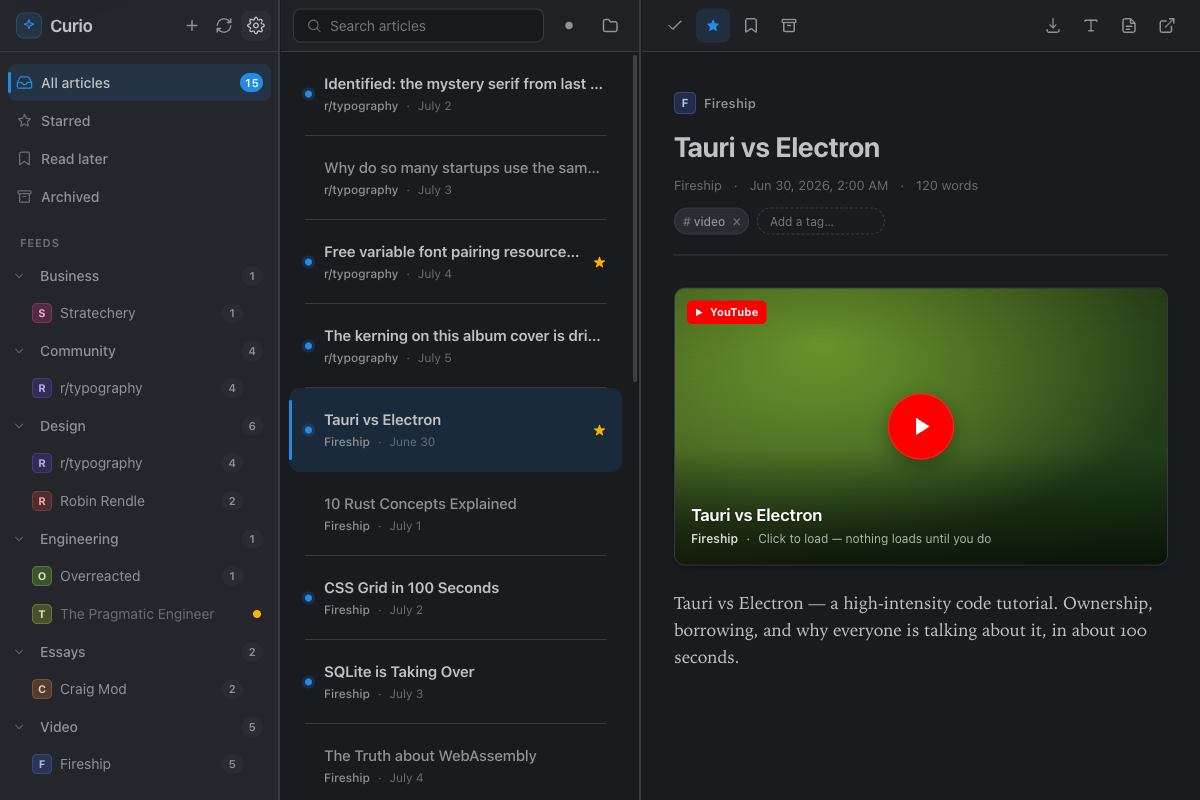This screenshot has height=800, width=1200.
Task: Open Starred list
Action: pos(139,121)
